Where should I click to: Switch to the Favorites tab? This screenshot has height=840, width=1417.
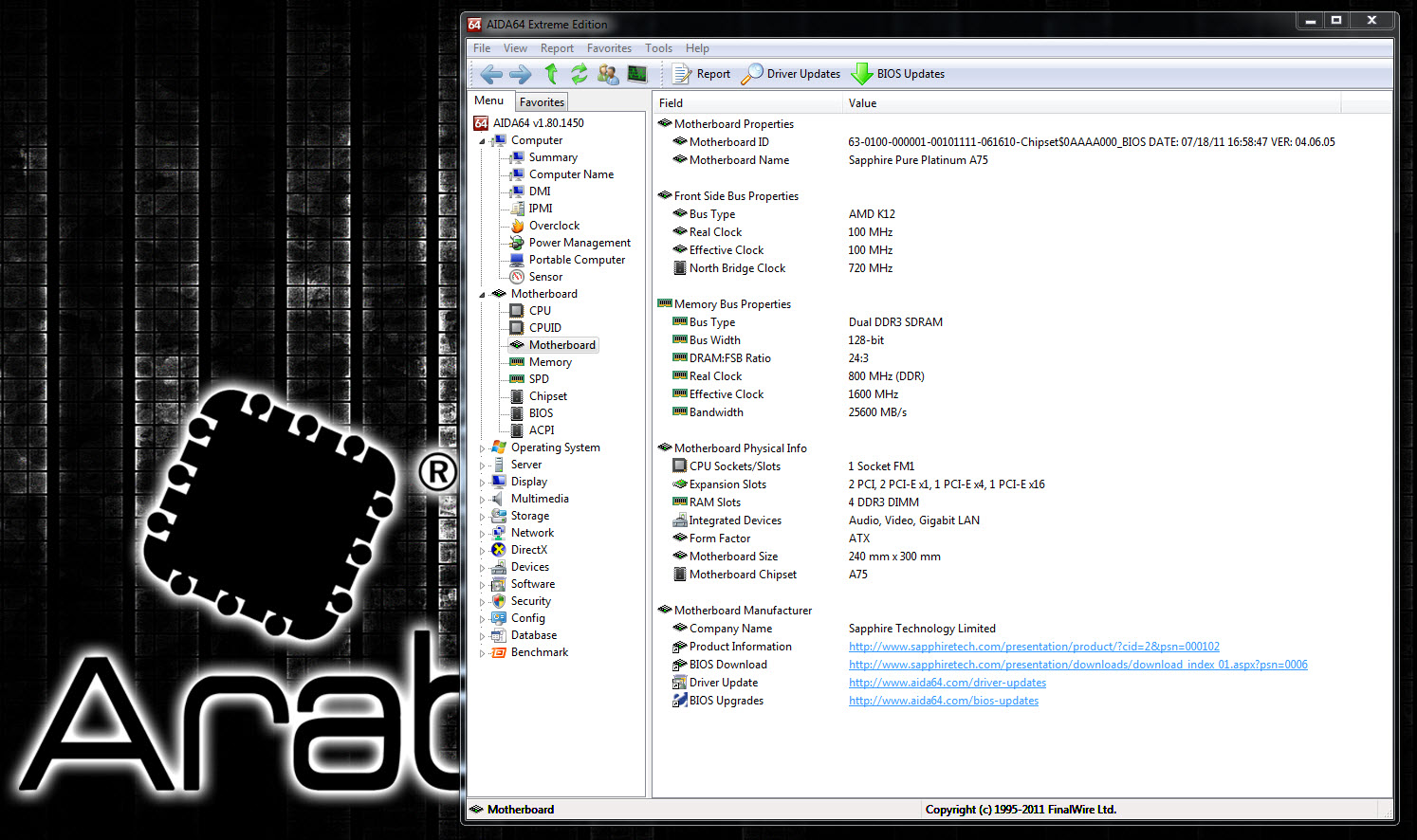[542, 102]
